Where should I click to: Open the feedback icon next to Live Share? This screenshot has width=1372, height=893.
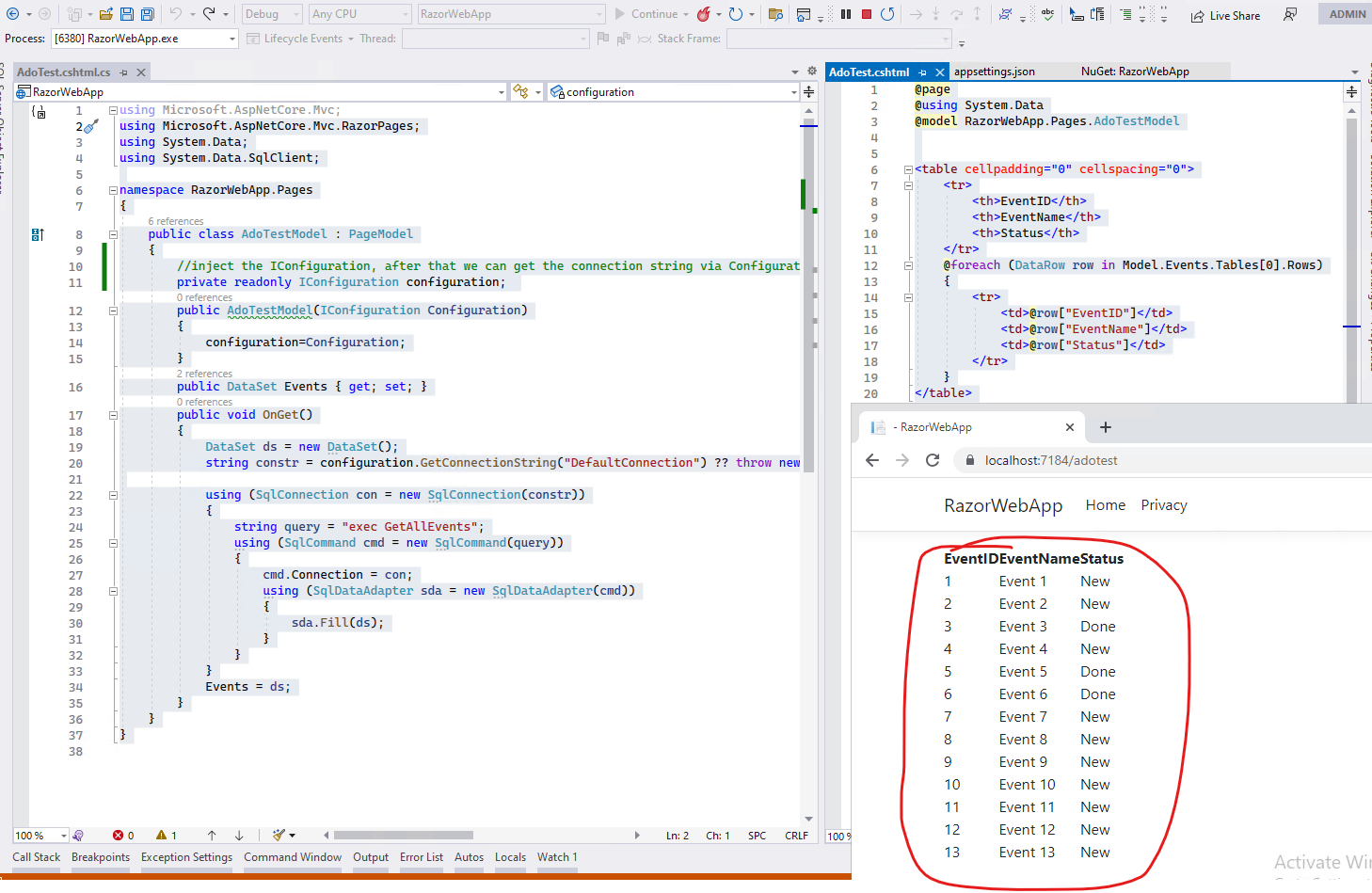click(1290, 15)
